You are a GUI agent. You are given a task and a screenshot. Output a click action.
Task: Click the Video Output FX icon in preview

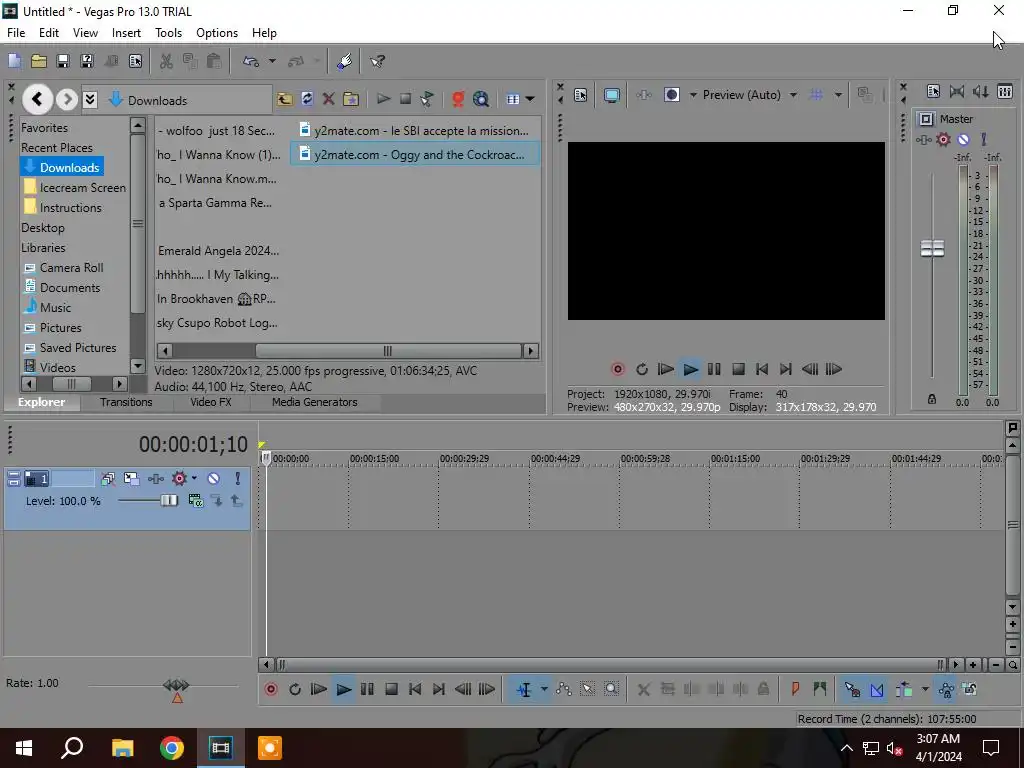644,95
